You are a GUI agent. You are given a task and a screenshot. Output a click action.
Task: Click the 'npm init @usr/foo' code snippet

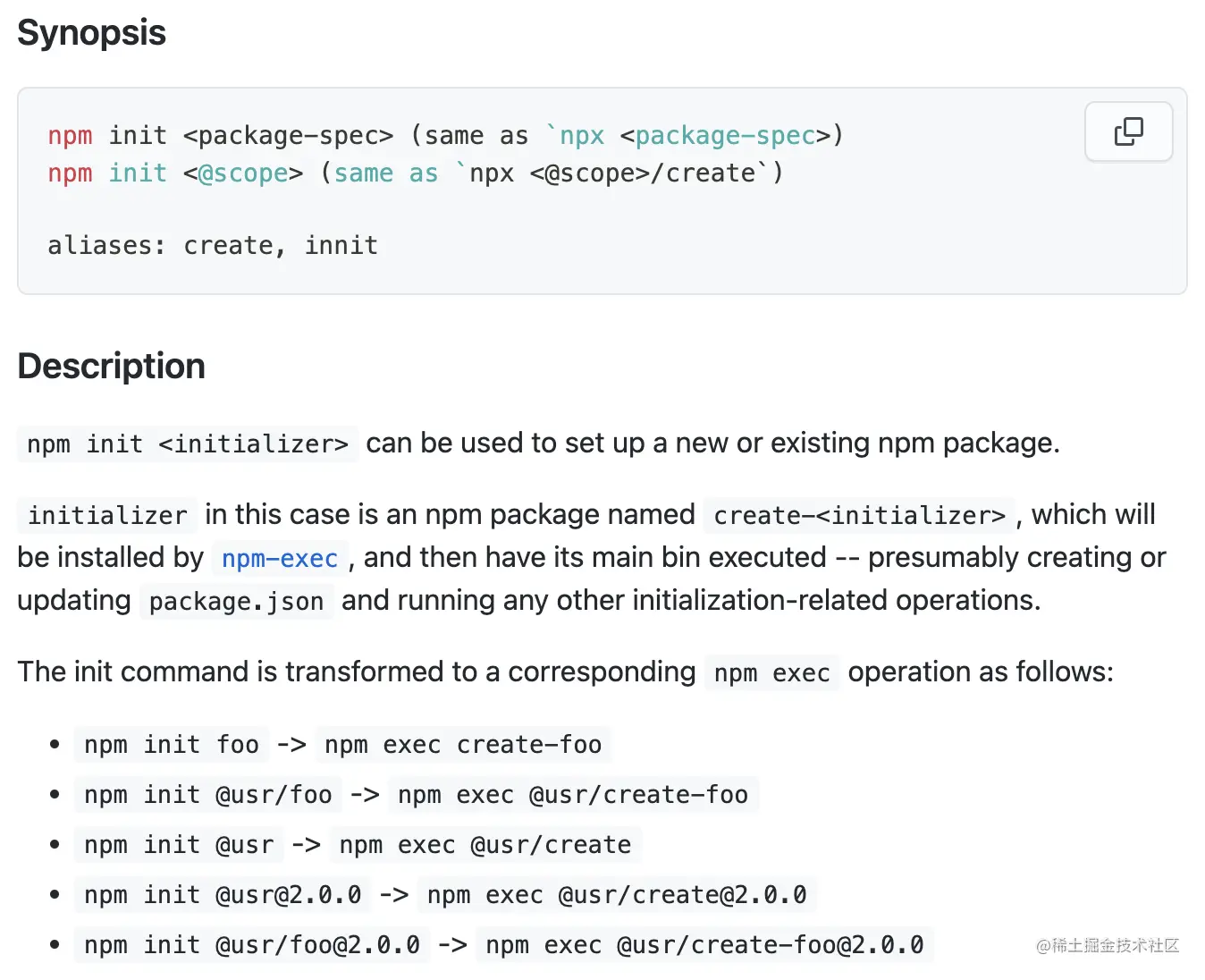[x=207, y=795]
